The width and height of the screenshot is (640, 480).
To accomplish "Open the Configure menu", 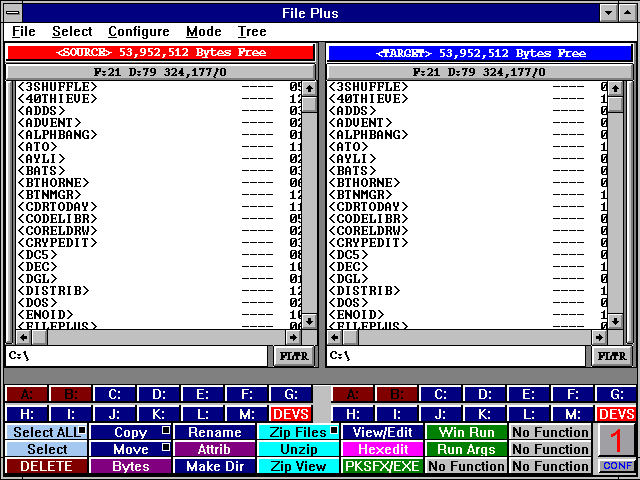I will [138, 32].
